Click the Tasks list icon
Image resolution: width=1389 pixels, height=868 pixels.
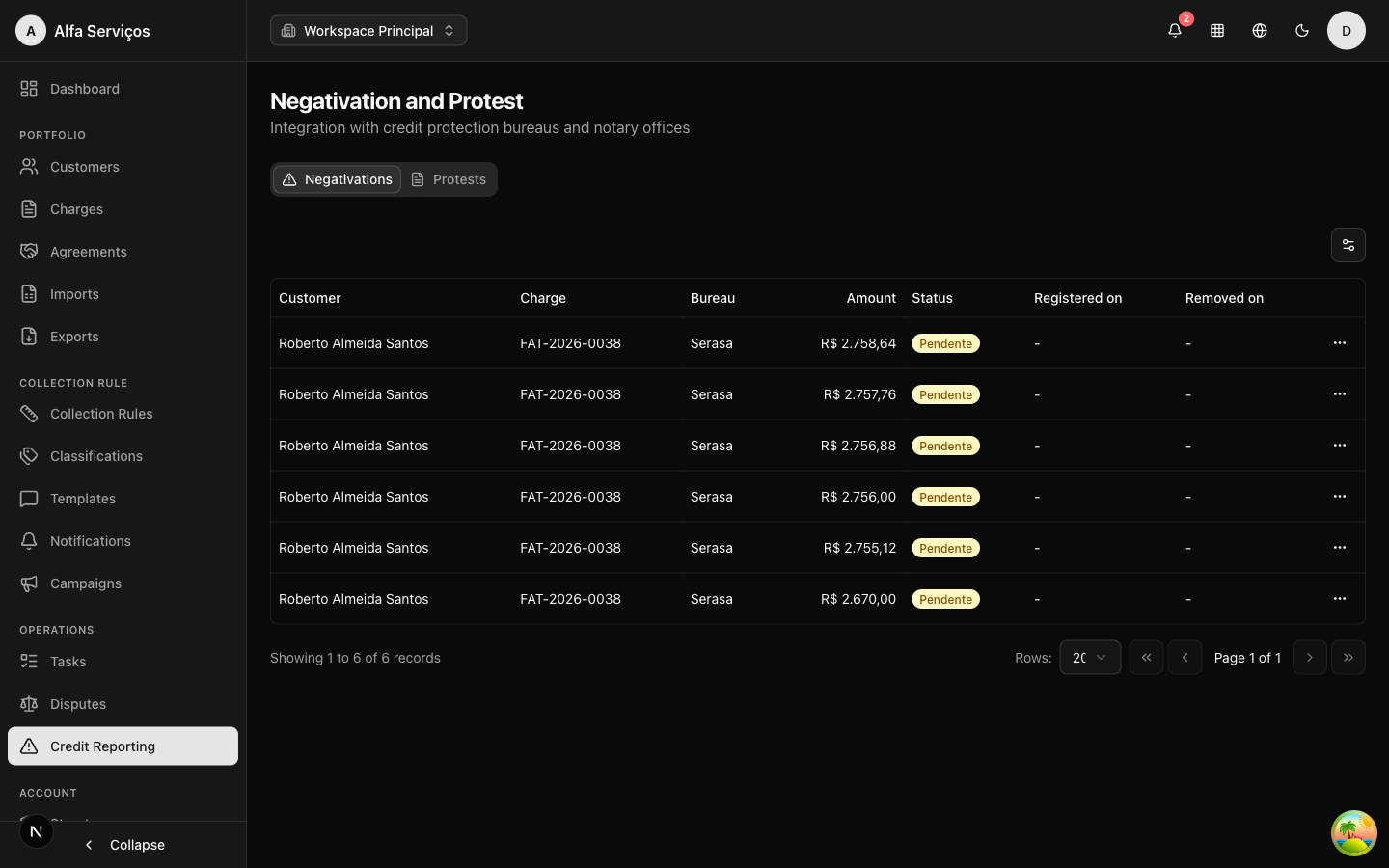(29, 662)
